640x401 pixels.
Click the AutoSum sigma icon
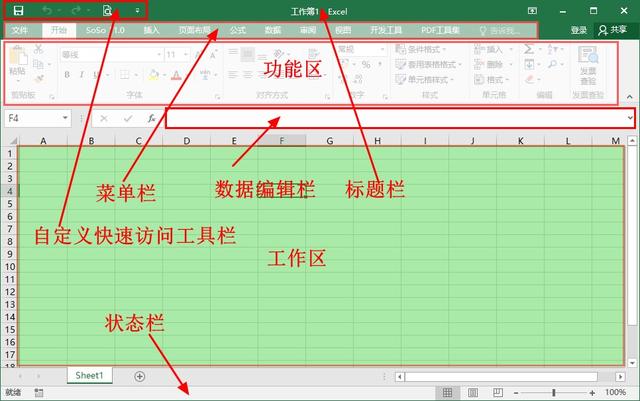click(529, 49)
